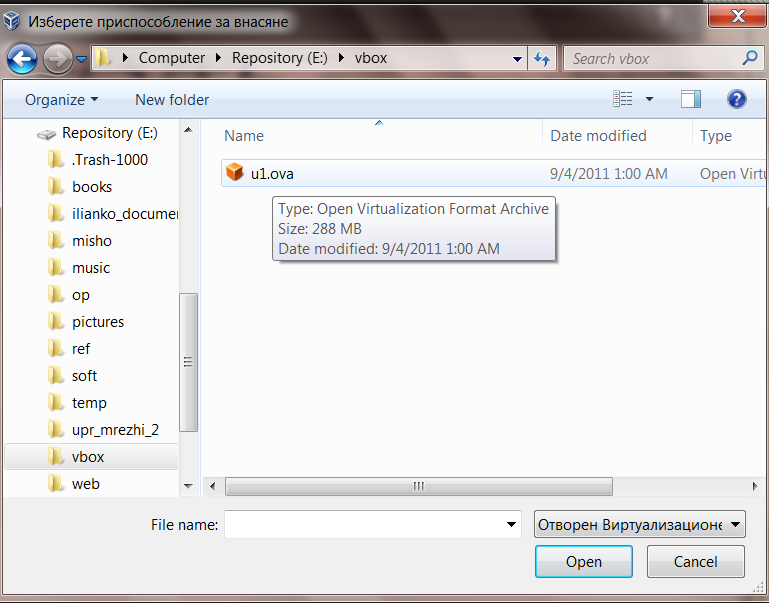Click the search magnifier icon
Image resolution: width=769 pixels, height=603 pixels.
(x=749, y=58)
